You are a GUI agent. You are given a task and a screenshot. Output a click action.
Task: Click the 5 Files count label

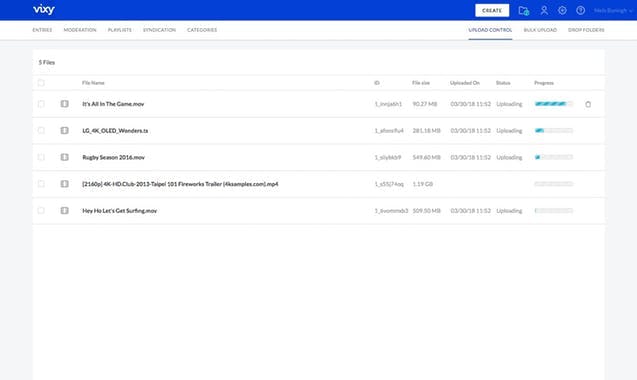tap(47, 63)
